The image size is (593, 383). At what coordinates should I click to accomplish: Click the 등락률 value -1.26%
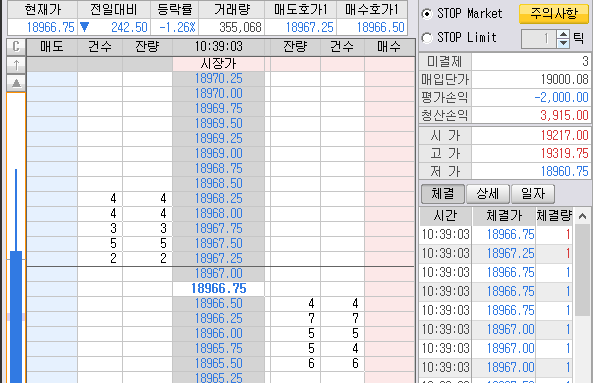coord(177,28)
